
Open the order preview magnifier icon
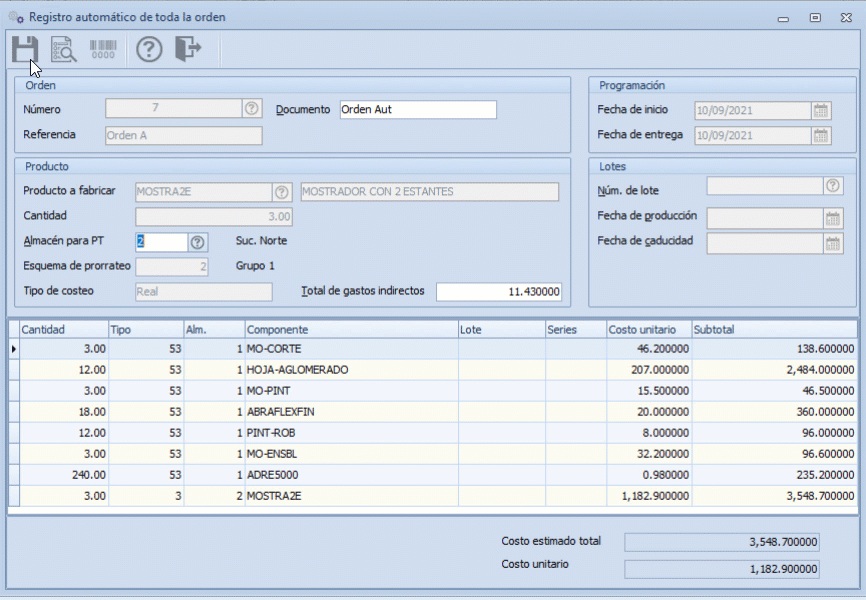point(64,49)
